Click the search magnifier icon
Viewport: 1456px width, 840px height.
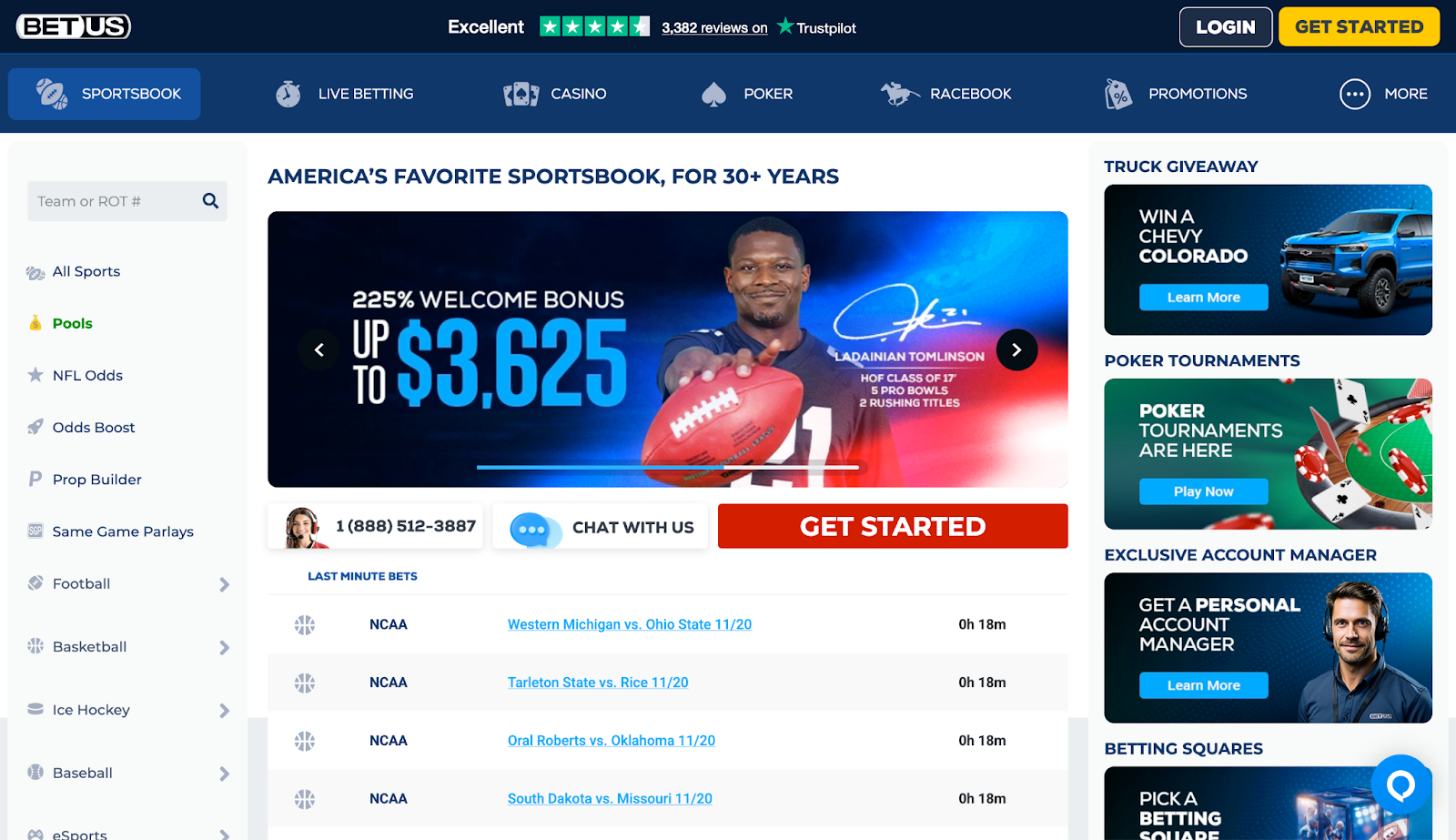[x=210, y=201]
